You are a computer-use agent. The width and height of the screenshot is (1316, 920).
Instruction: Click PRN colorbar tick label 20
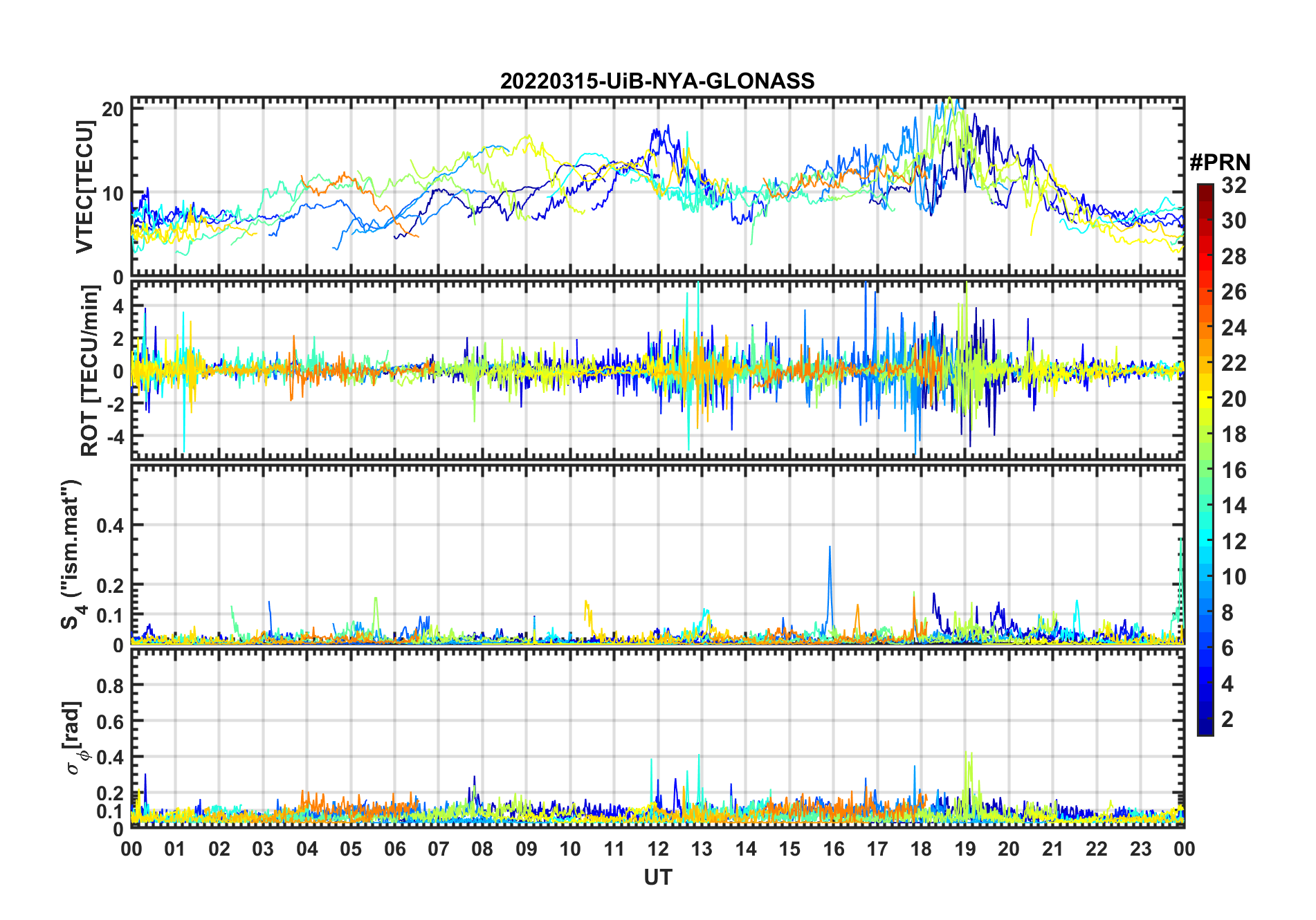pyautogui.click(x=1234, y=399)
